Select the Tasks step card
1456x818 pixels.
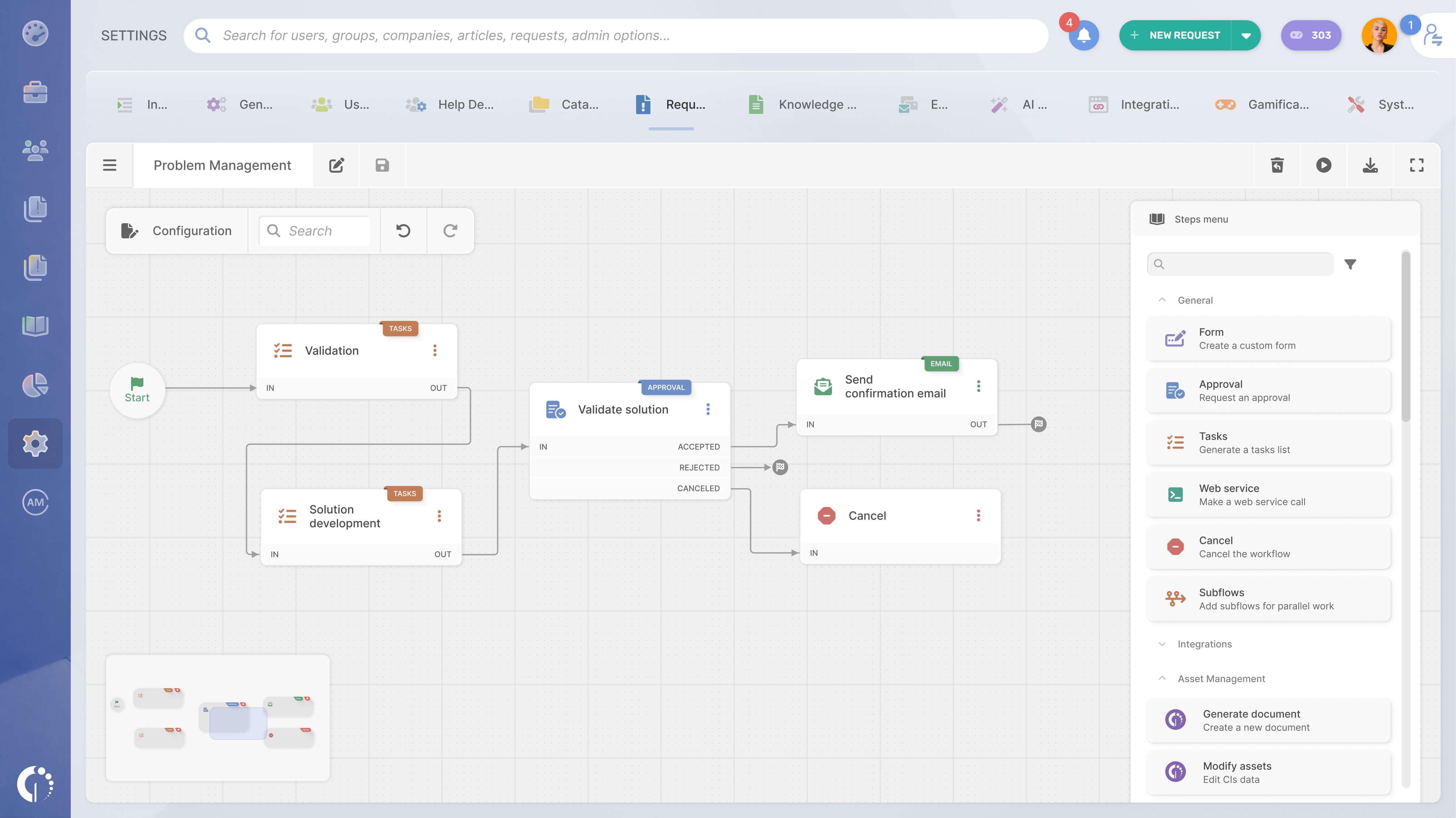(1268, 443)
